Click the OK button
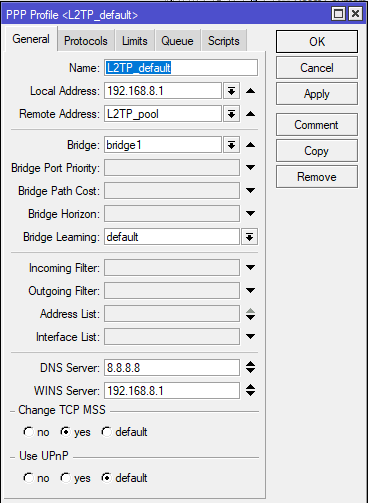The width and height of the screenshot is (368, 503). click(317, 42)
